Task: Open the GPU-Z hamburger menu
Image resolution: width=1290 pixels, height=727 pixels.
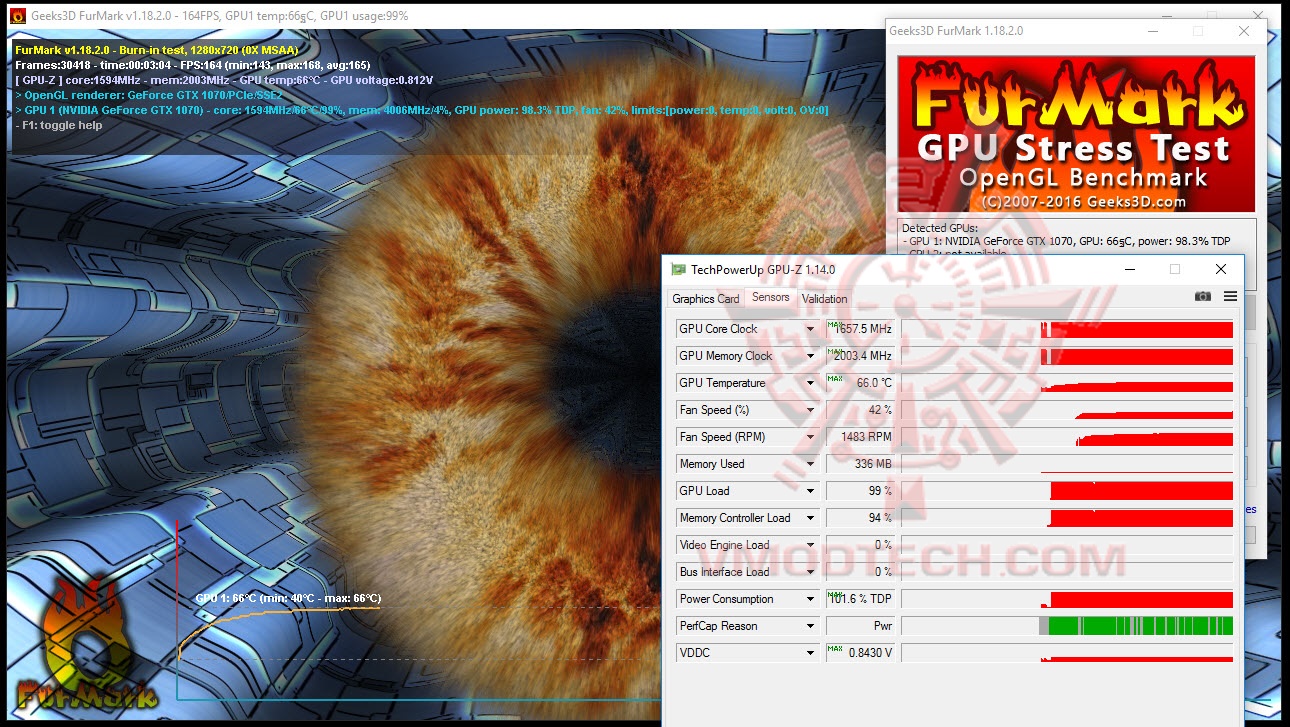Action: coord(1230,297)
